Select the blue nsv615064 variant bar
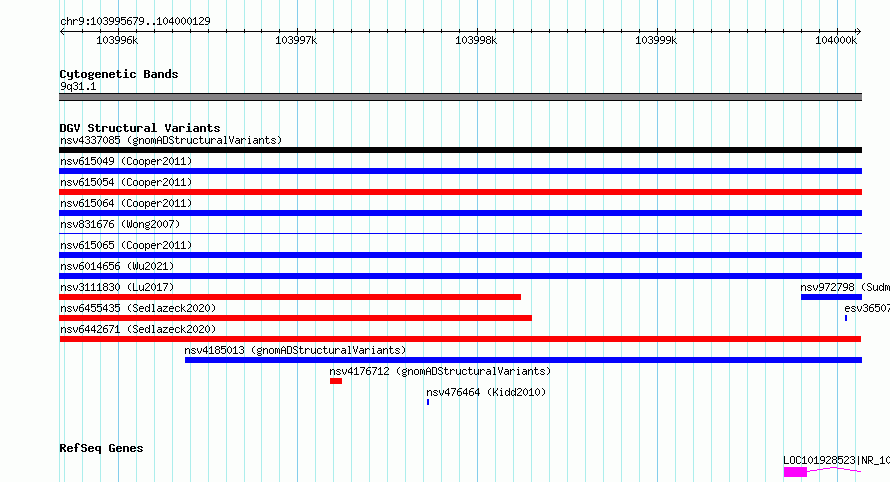 point(460,213)
